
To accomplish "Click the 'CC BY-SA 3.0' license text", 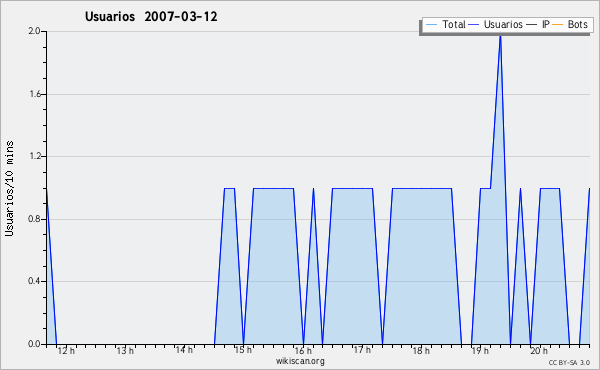I will coord(569,363).
